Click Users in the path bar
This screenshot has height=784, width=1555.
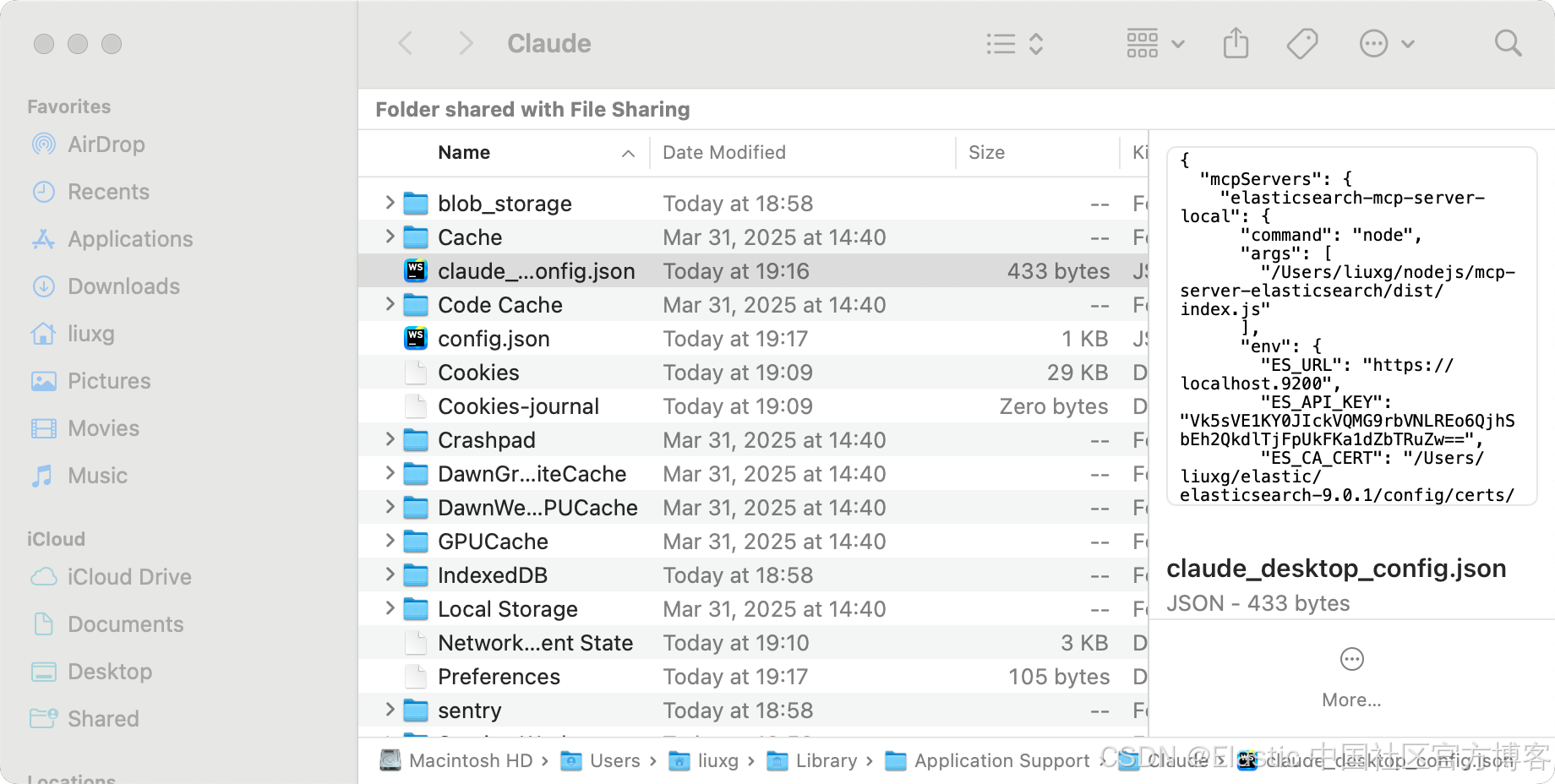pyautogui.click(x=600, y=760)
